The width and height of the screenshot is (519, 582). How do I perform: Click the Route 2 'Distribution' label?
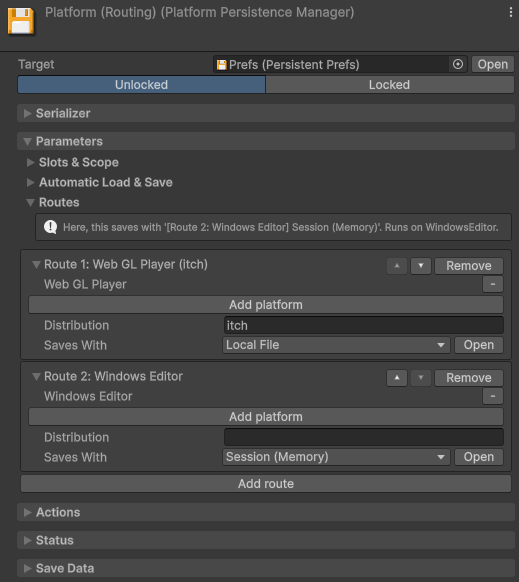(x=76, y=437)
